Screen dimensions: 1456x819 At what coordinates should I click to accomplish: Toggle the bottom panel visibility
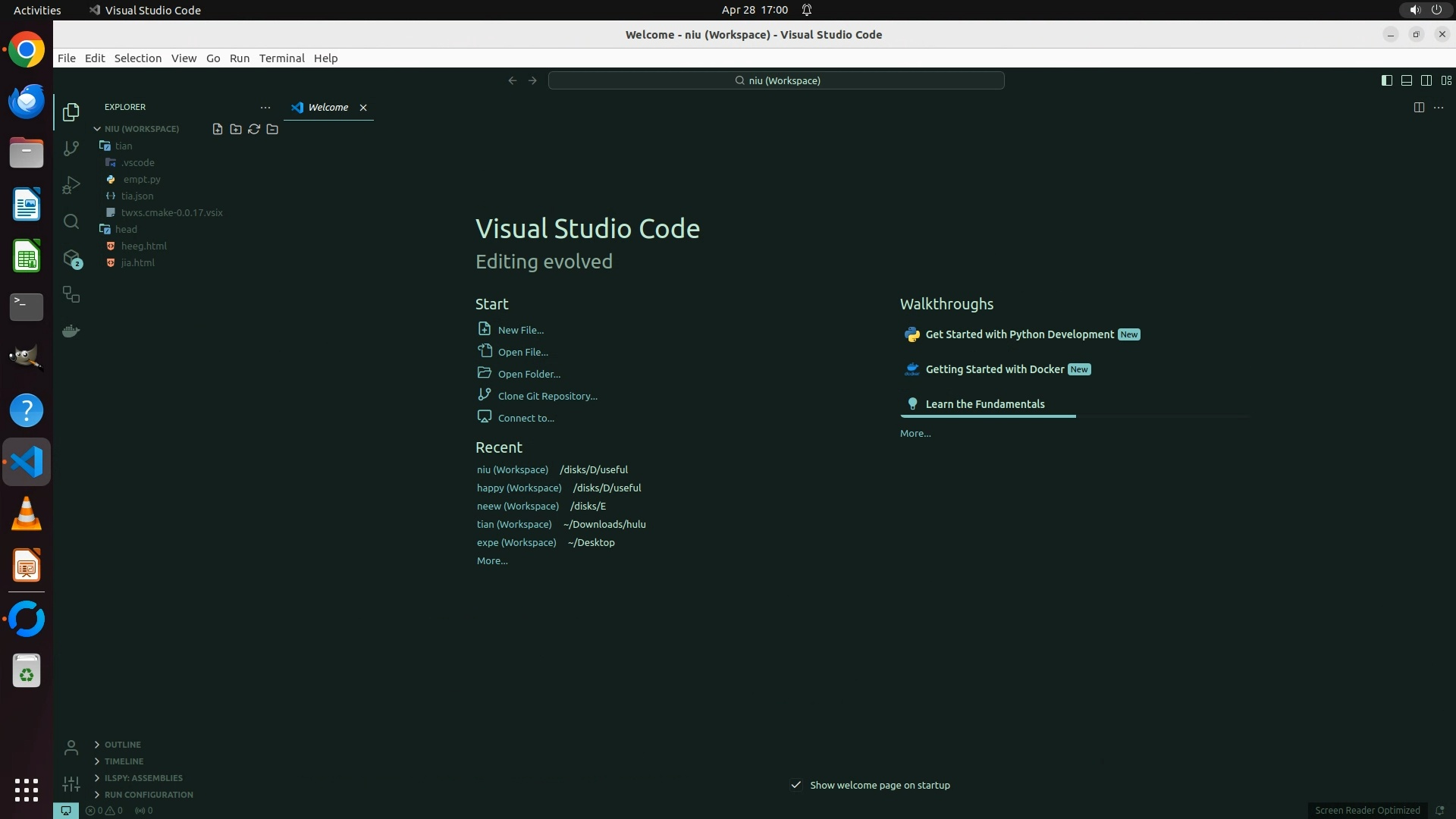click(1406, 80)
